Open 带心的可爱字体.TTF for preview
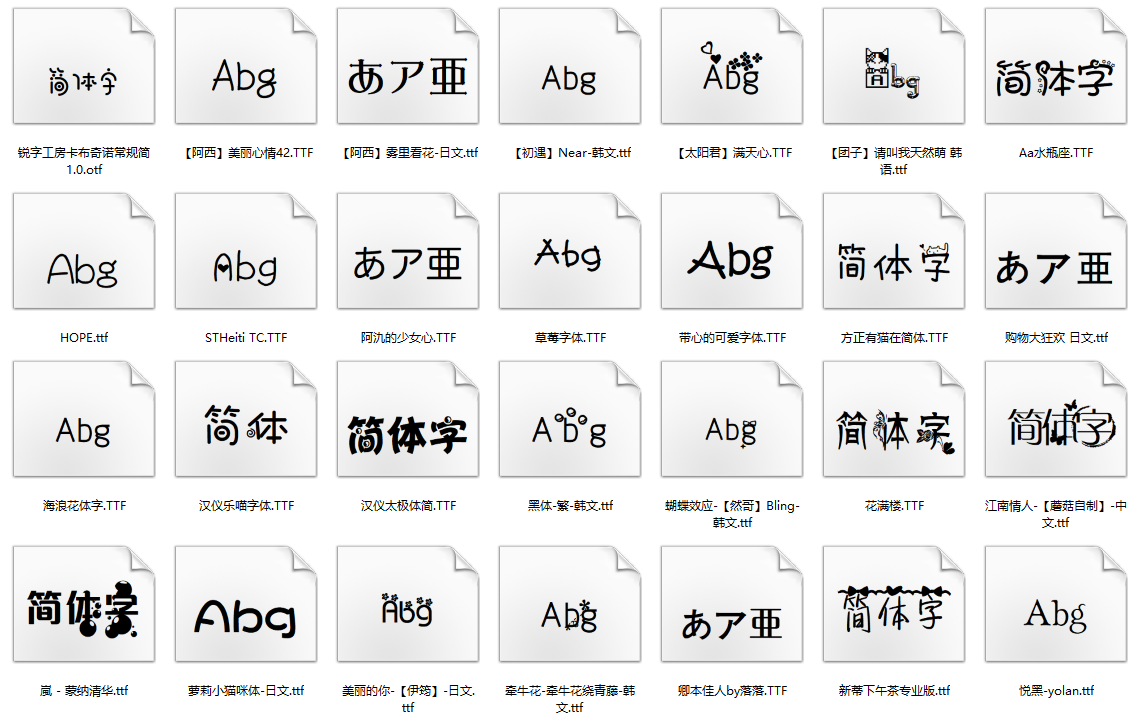Viewport: 1137px width, 718px height. [x=731, y=252]
